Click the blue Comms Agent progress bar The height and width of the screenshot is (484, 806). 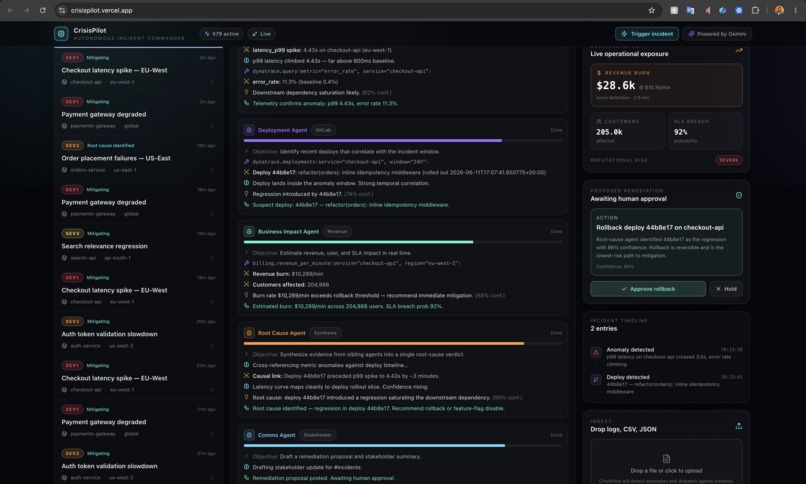tap(374, 445)
